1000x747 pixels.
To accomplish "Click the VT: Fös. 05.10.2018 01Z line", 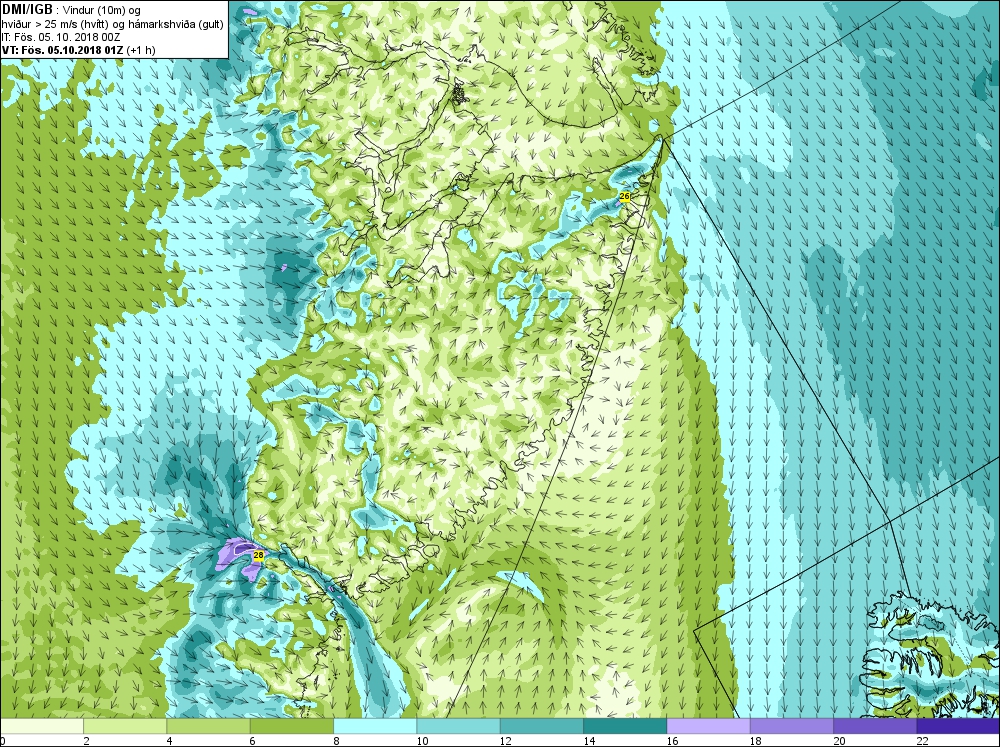I will coord(78,50).
